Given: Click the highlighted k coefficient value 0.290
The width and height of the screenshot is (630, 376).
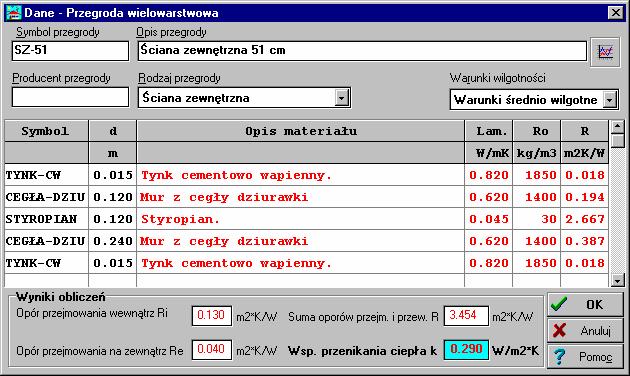Looking at the screenshot, I should (x=466, y=349).
